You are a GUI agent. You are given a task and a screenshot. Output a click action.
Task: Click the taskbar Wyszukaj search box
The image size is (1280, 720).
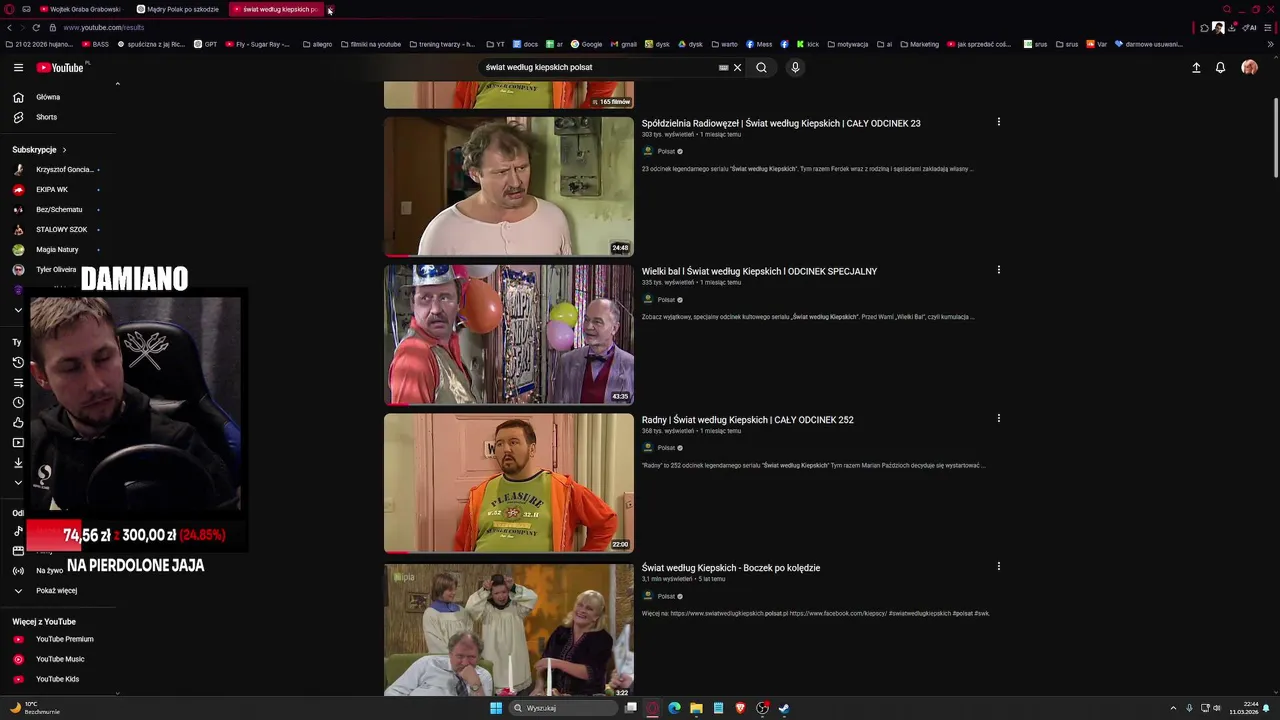[563, 708]
